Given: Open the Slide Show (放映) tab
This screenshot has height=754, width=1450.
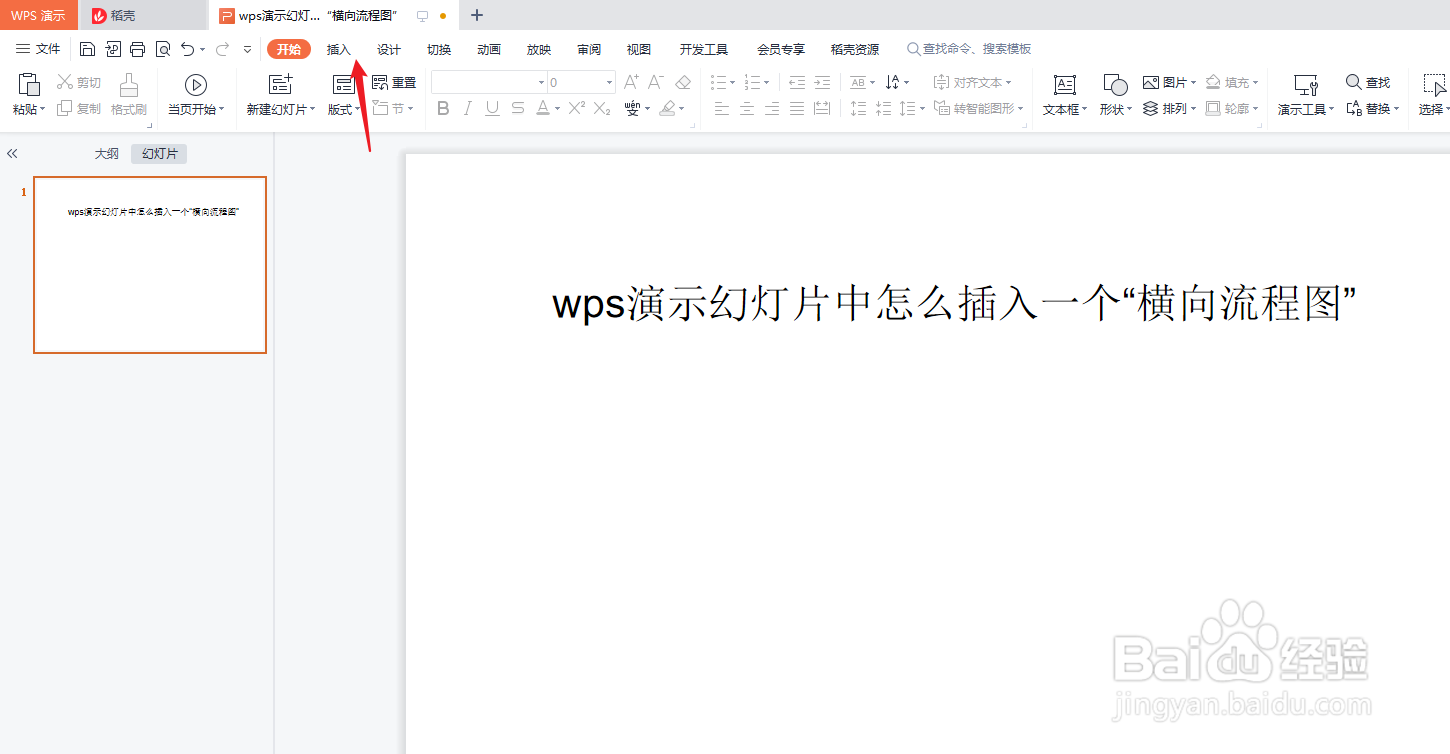Looking at the screenshot, I should click(539, 49).
